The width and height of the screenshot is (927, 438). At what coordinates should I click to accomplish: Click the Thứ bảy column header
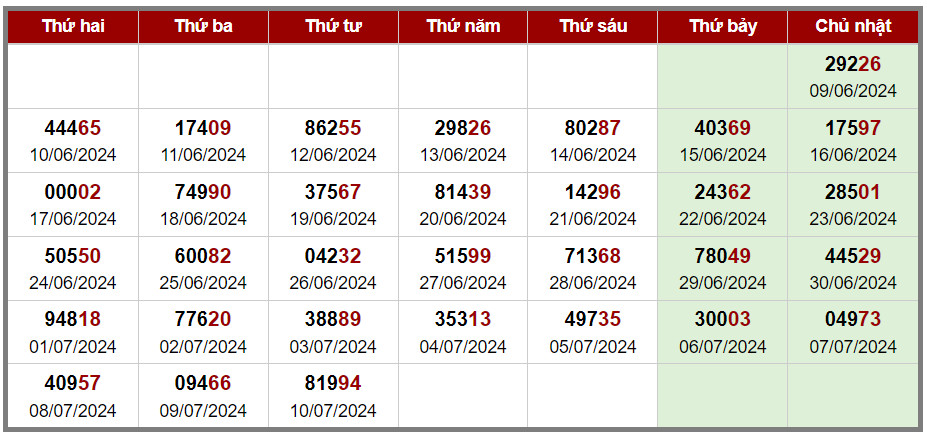point(722,27)
